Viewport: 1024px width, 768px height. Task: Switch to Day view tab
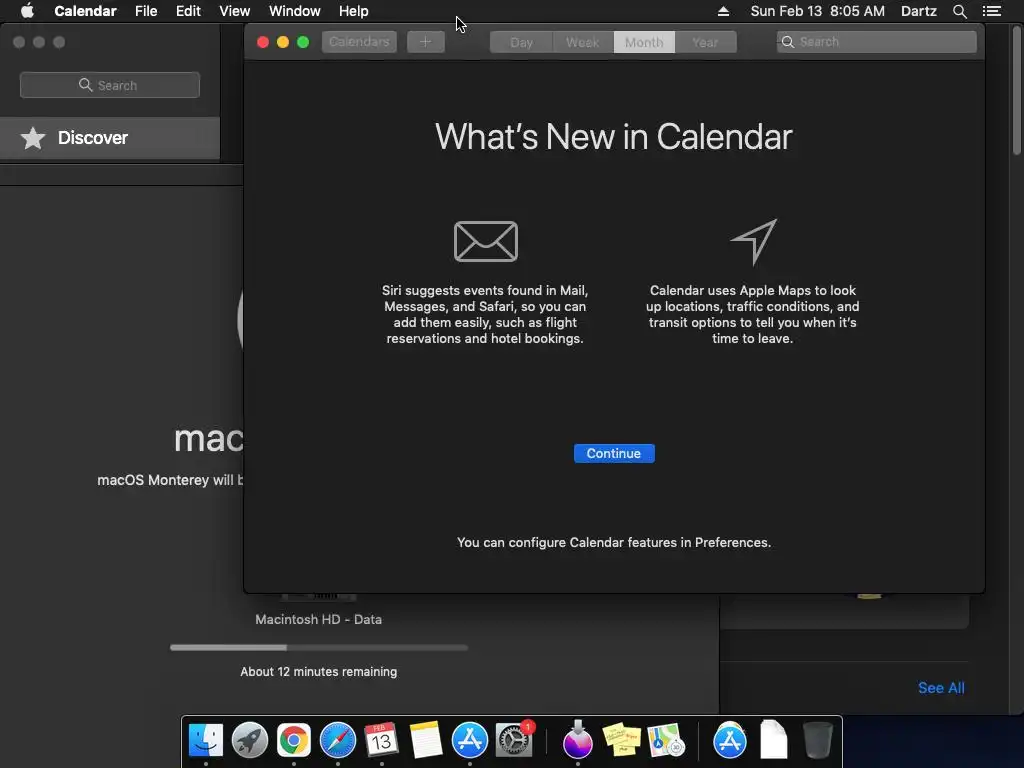pos(521,42)
